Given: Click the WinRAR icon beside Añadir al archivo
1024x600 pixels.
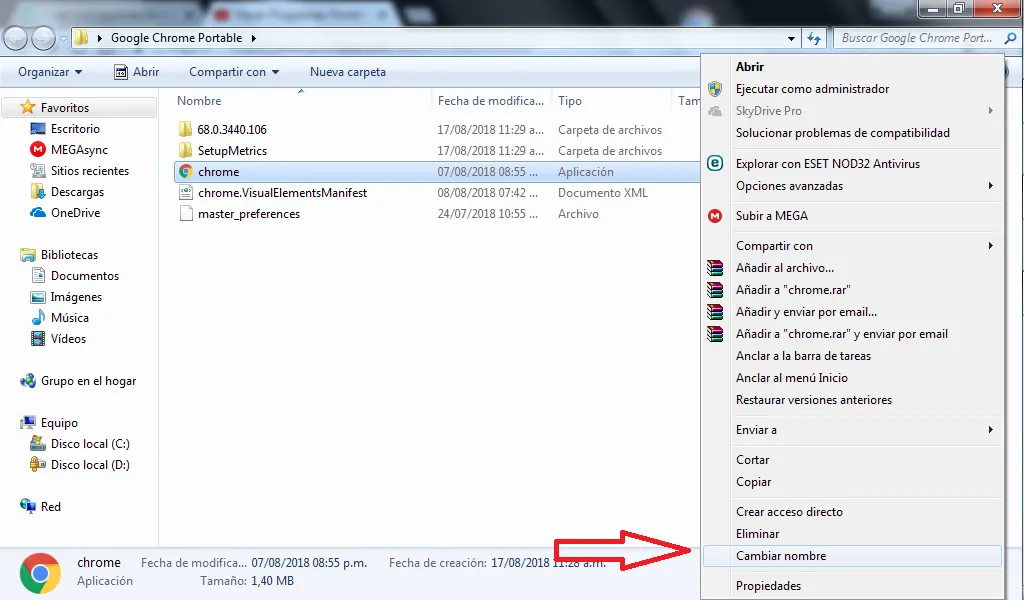Looking at the screenshot, I should click(715, 268).
